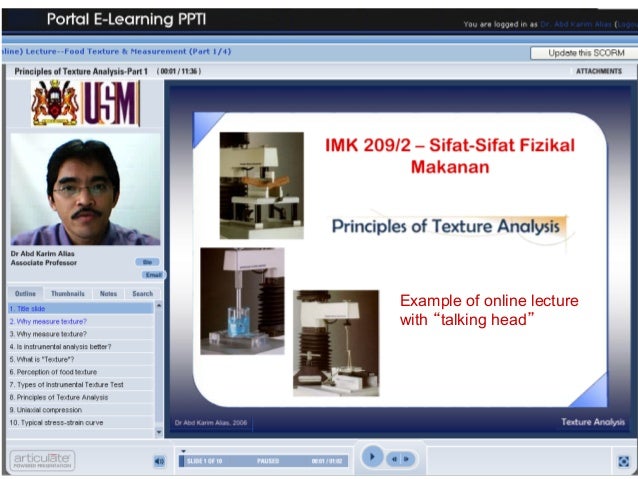Select Types of Instrumental Texture Test item
The image size is (638, 479).
81,384
